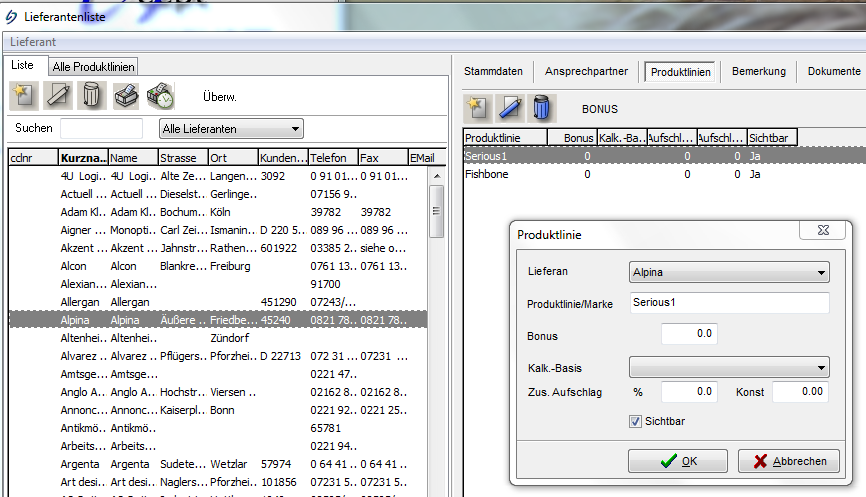Open the Alle Lieferanten filter dropdown

tap(231, 129)
